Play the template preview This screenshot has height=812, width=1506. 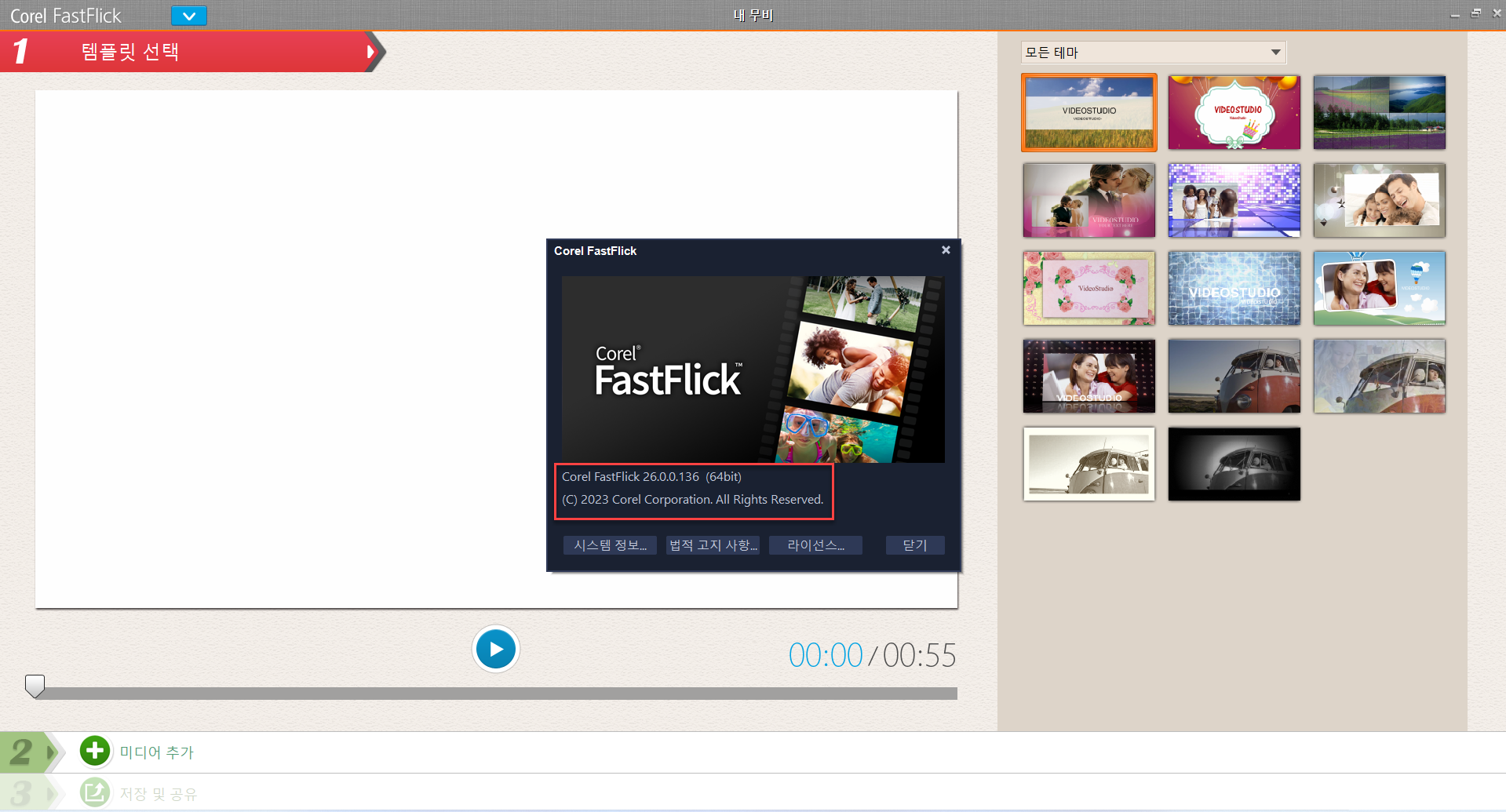(496, 650)
